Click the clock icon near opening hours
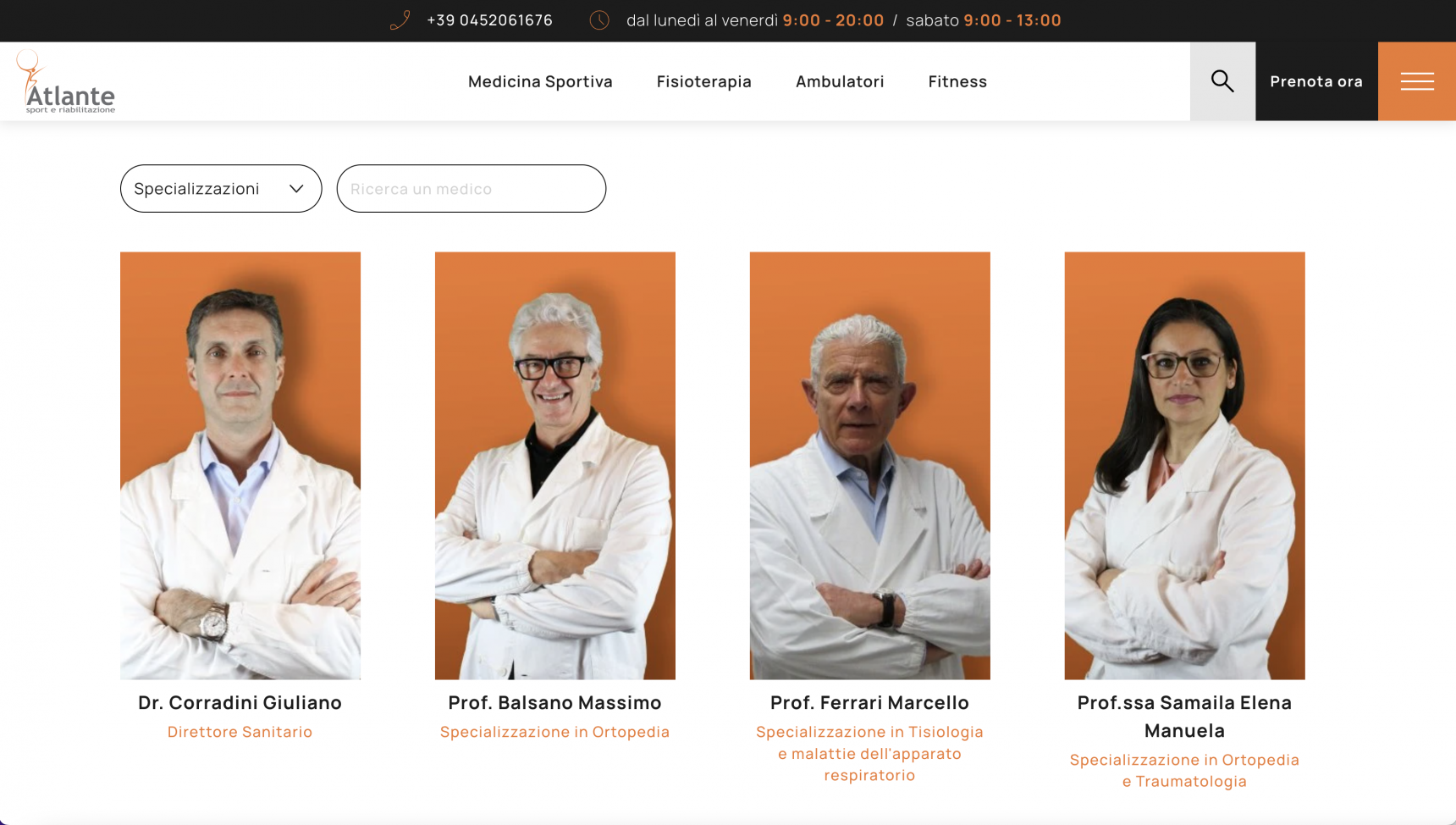 click(599, 20)
